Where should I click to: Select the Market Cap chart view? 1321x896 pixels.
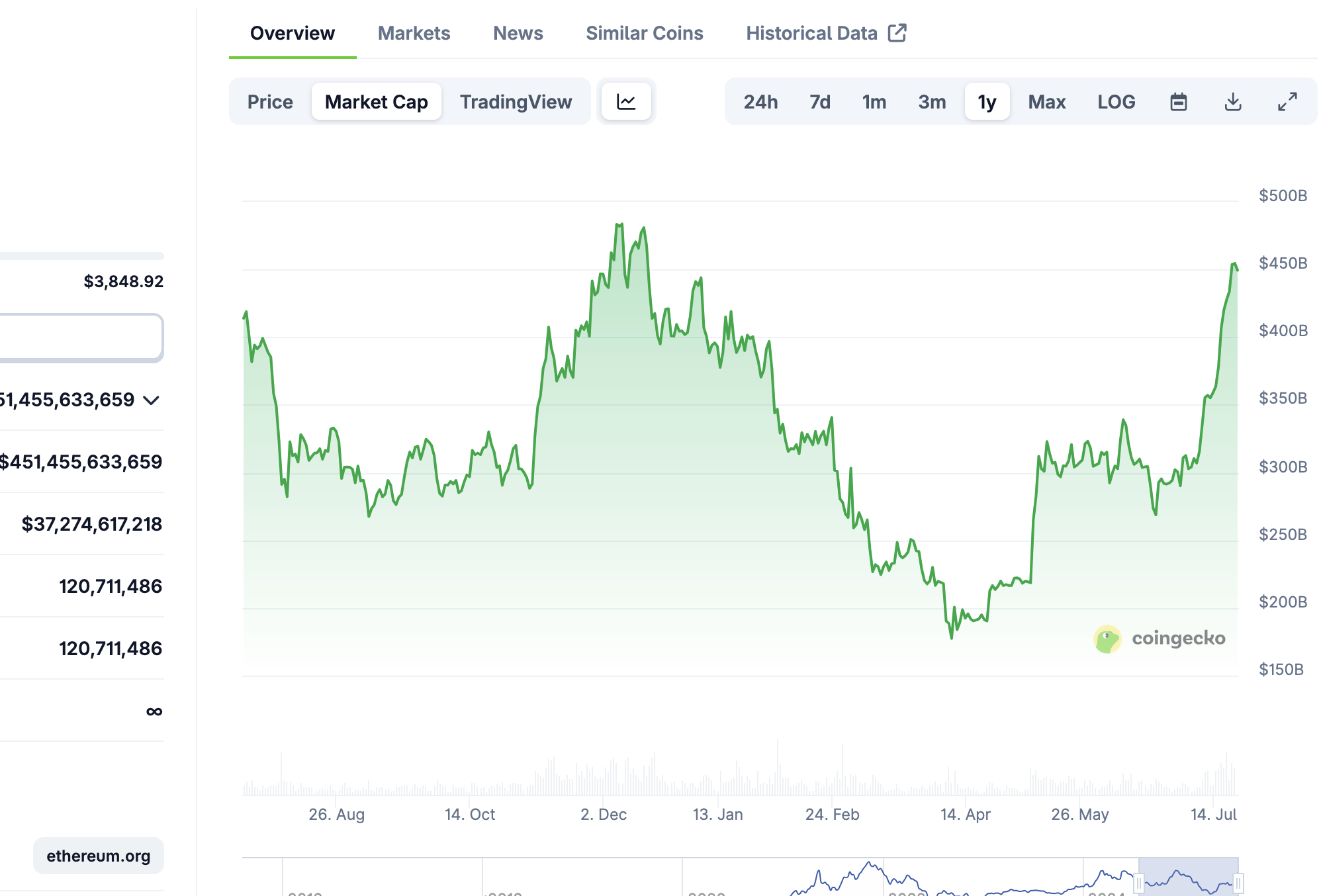click(377, 101)
